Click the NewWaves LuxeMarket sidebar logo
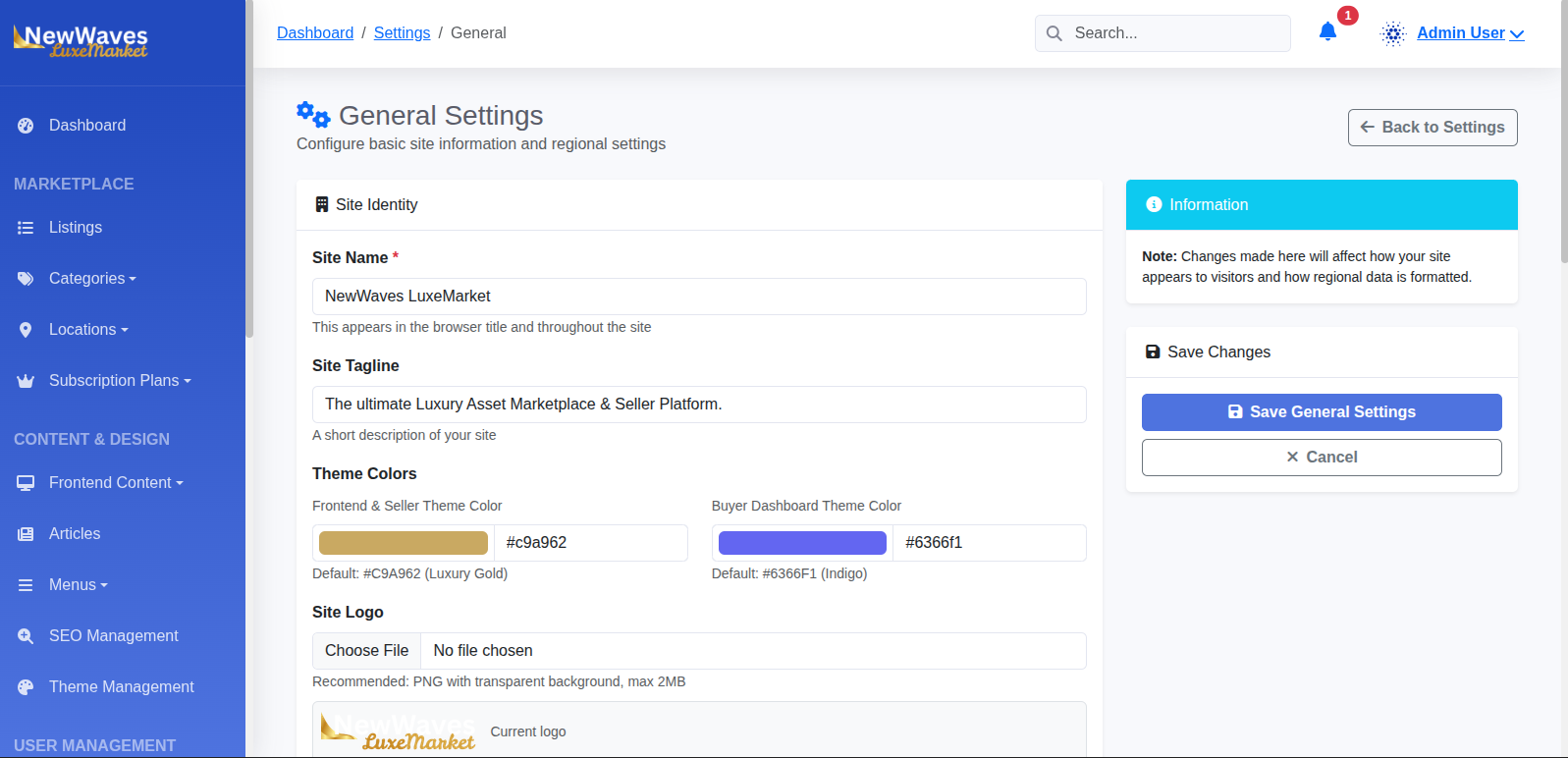Image resolution: width=1568 pixels, height=758 pixels. 81,41
